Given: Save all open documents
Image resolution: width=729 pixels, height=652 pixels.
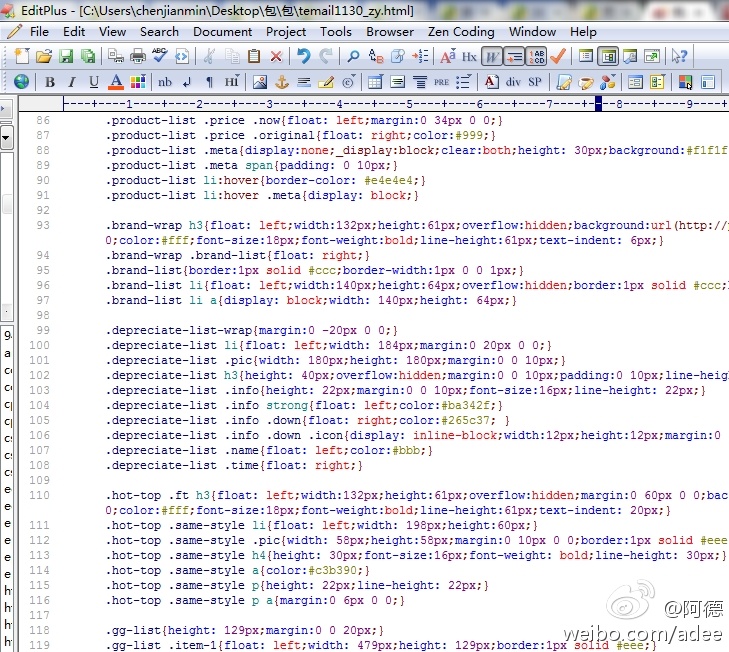Looking at the screenshot, I should click(88, 56).
